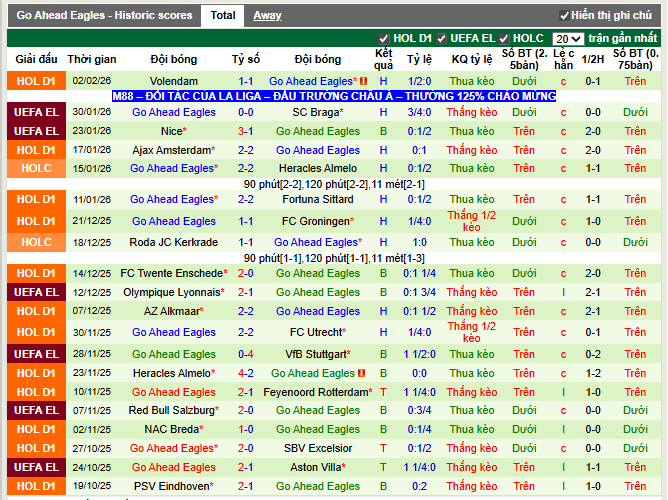Click Ajax Amsterdam team name
668x500 pixels.
[174, 150]
